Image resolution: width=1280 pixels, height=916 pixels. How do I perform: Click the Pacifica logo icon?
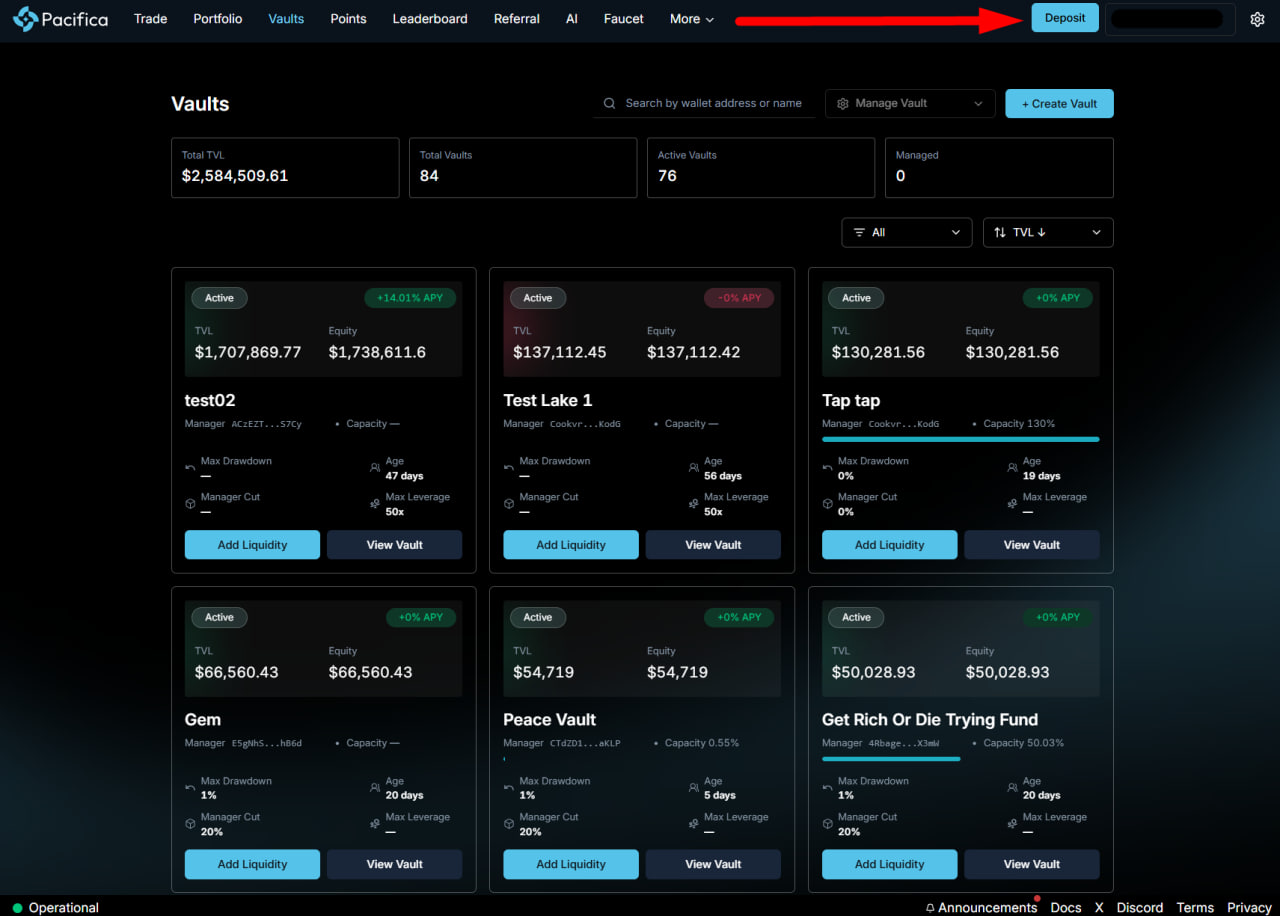pos(25,18)
